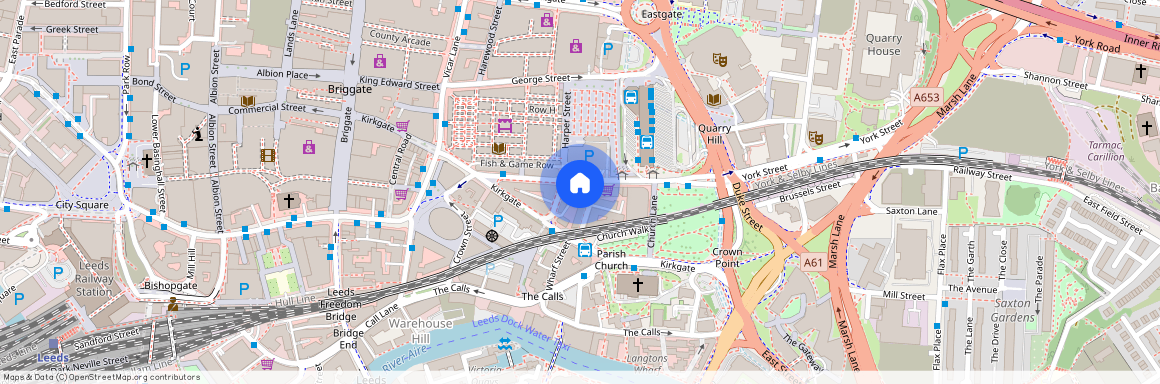Click the Saxton Lane label

(911, 212)
